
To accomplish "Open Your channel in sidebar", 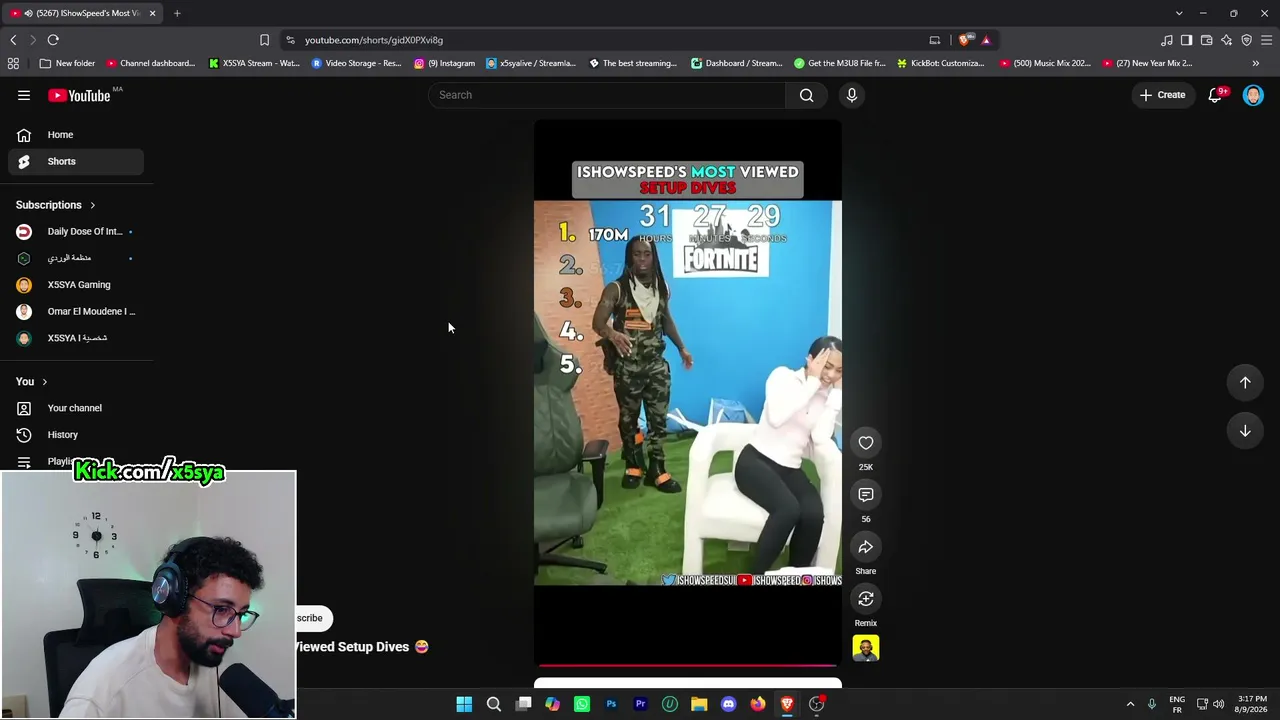I will pos(76,408).
